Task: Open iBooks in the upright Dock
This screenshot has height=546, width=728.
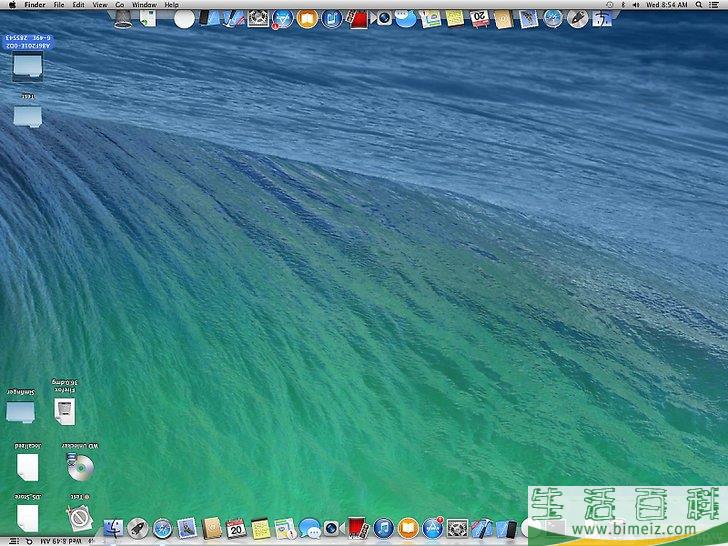Action: 408,528
